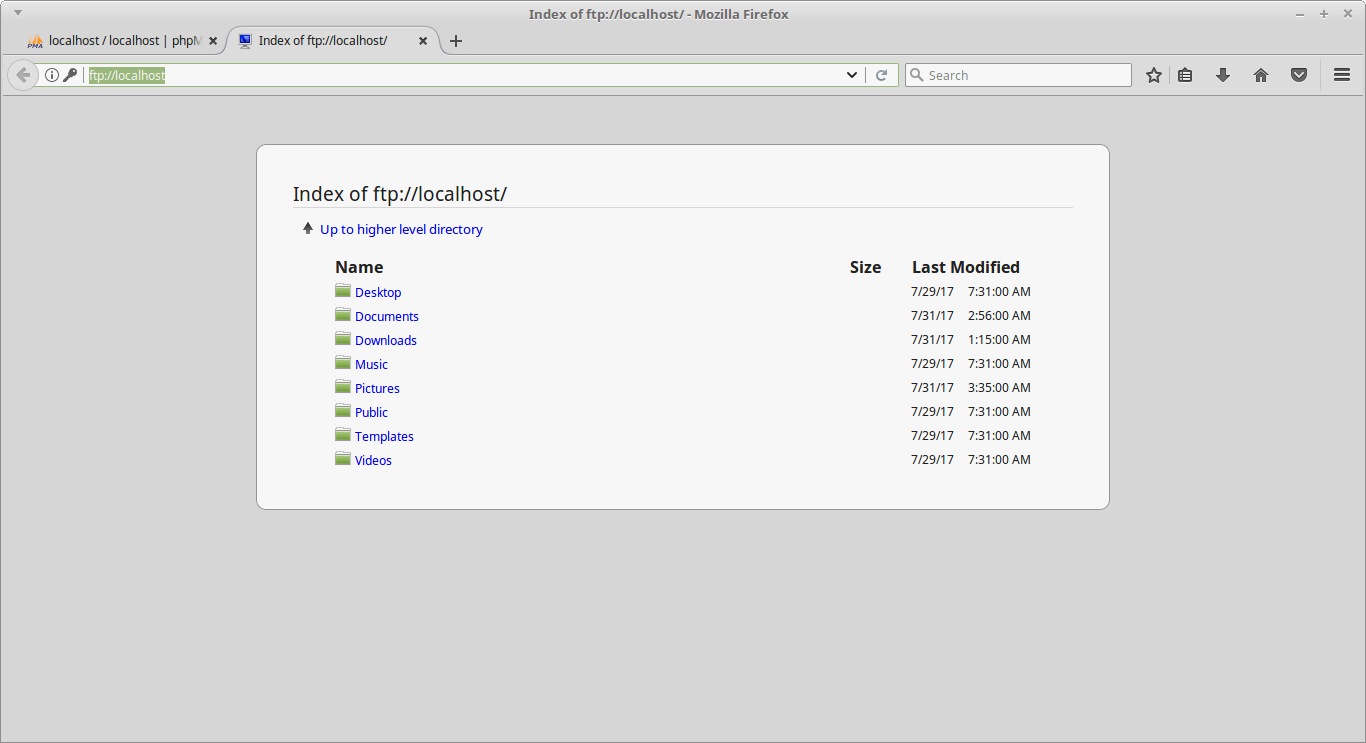1366x743 pixels.
Task: Open the Downloads folder link
Action: tap(386, 340)
